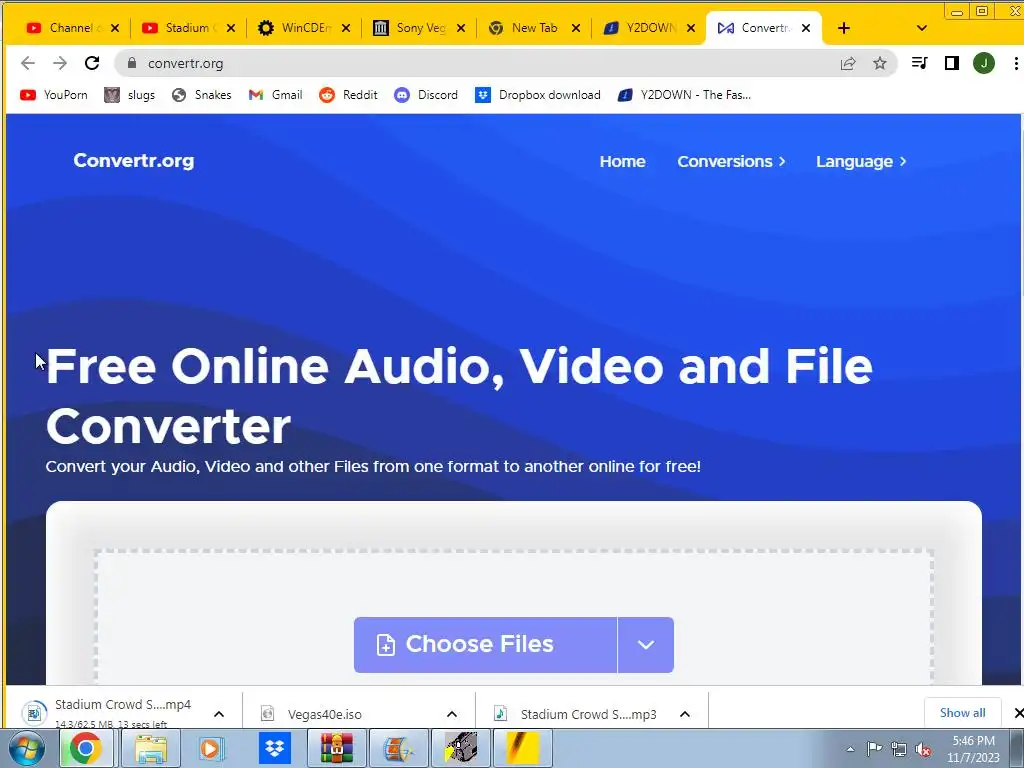Close the Convertr tab
The image size is (1024, 768).
pyautogui.click(x=806, y=28)
